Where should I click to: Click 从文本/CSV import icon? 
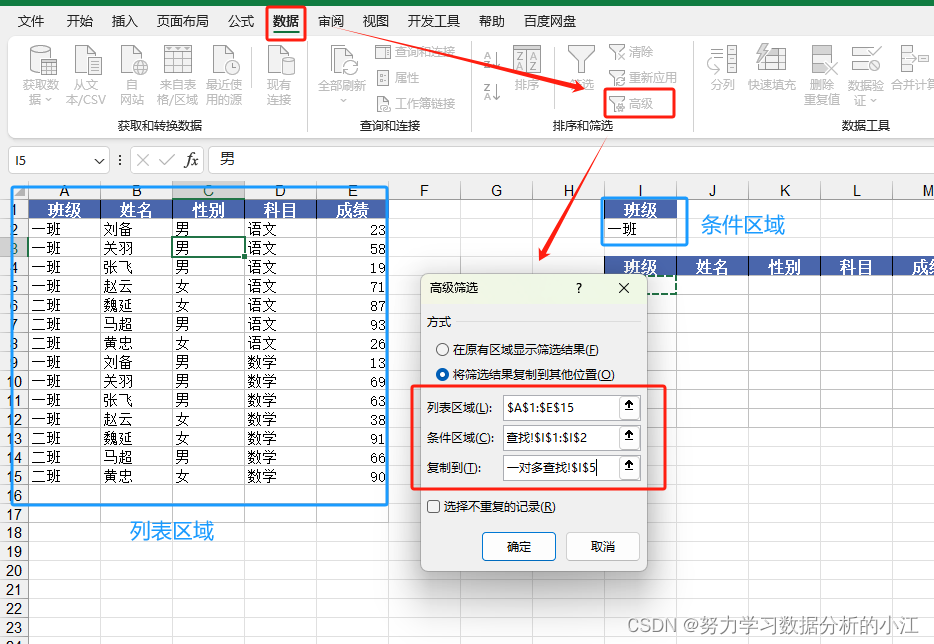[x=87, y=60]
